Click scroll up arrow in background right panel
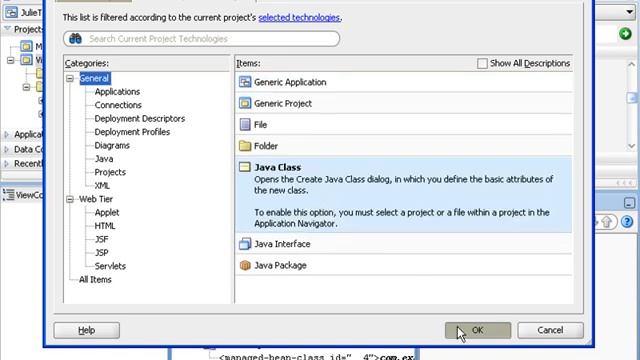This screenshot has height=360, width=640. point(631,64)
